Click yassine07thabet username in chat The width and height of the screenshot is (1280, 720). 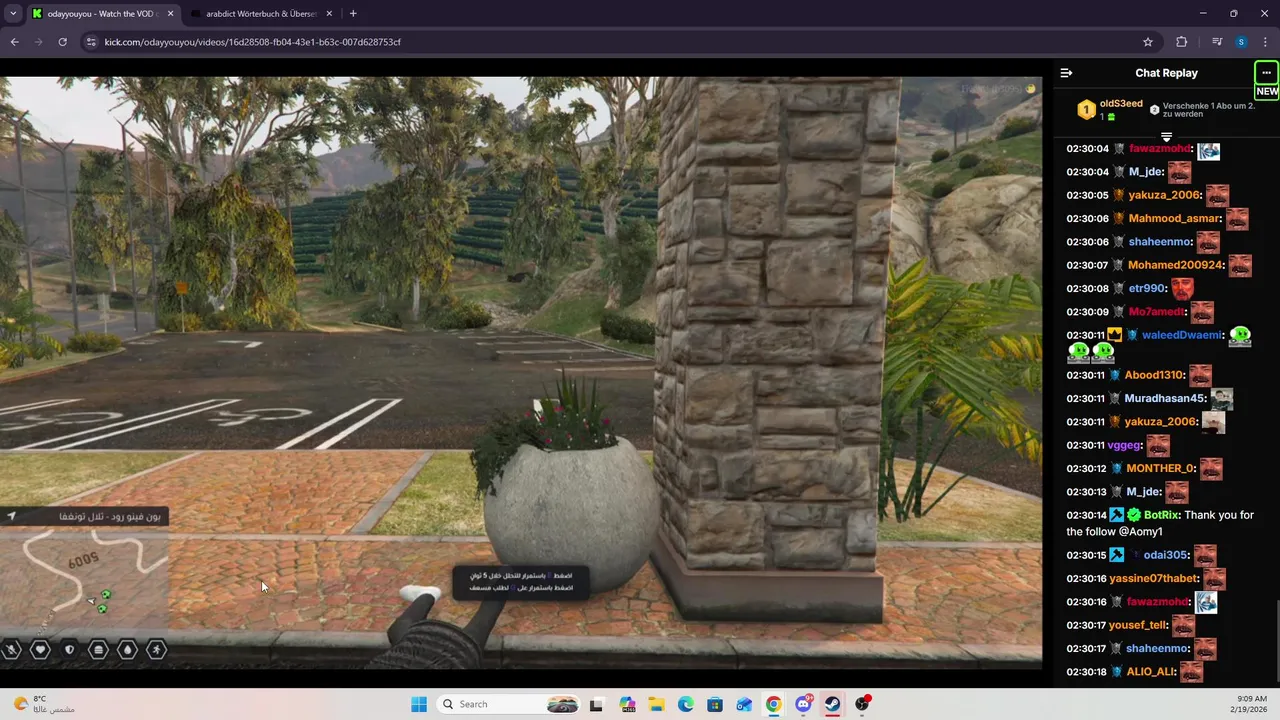click(1153, 579)
